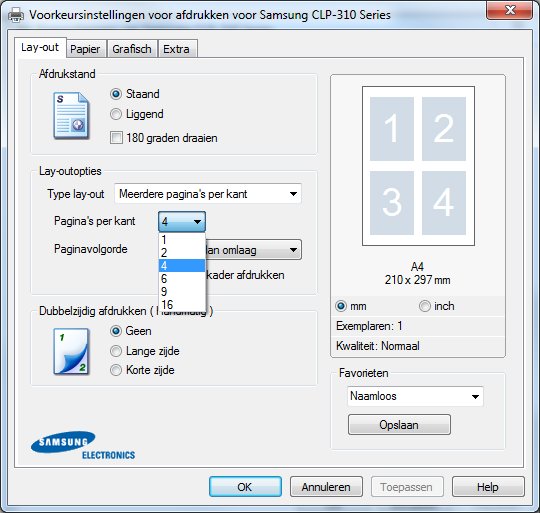Open the Paginavolgorde dropdown arrow

pyautogui.click(x=293, y=250)
